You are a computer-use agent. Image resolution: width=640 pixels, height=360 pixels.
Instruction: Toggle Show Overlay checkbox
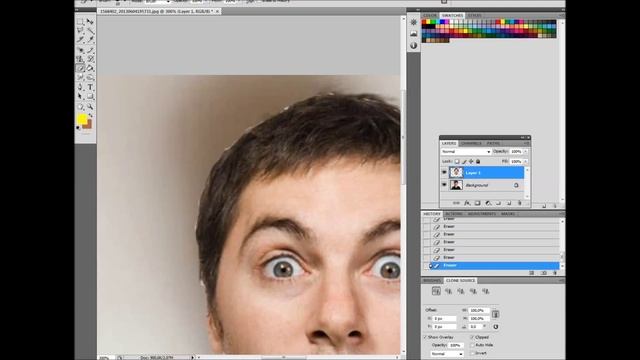[425, 337]
